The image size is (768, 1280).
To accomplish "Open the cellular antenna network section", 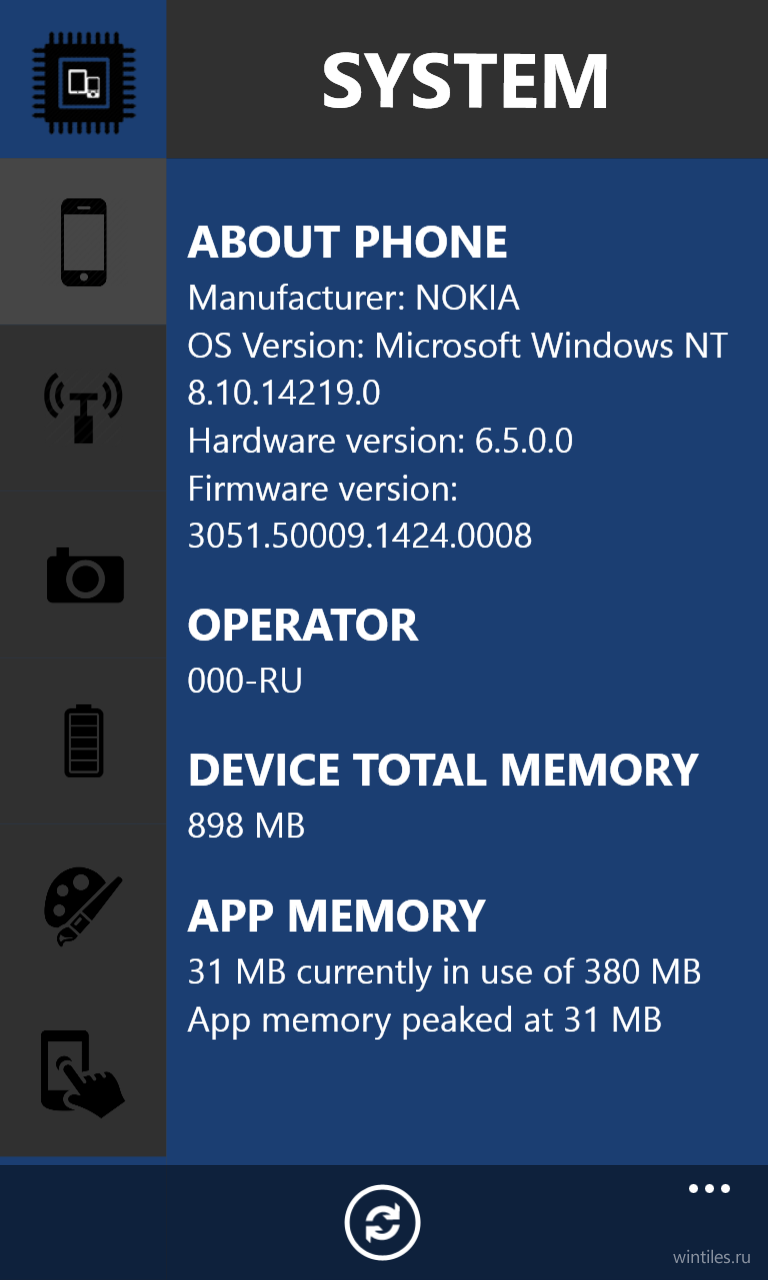I will (x=83, y=407).
